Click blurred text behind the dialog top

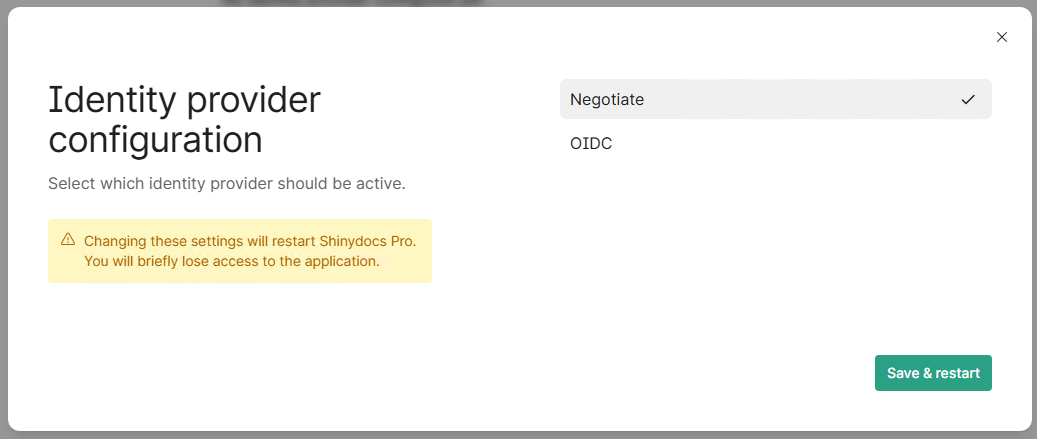click(350, 3)
